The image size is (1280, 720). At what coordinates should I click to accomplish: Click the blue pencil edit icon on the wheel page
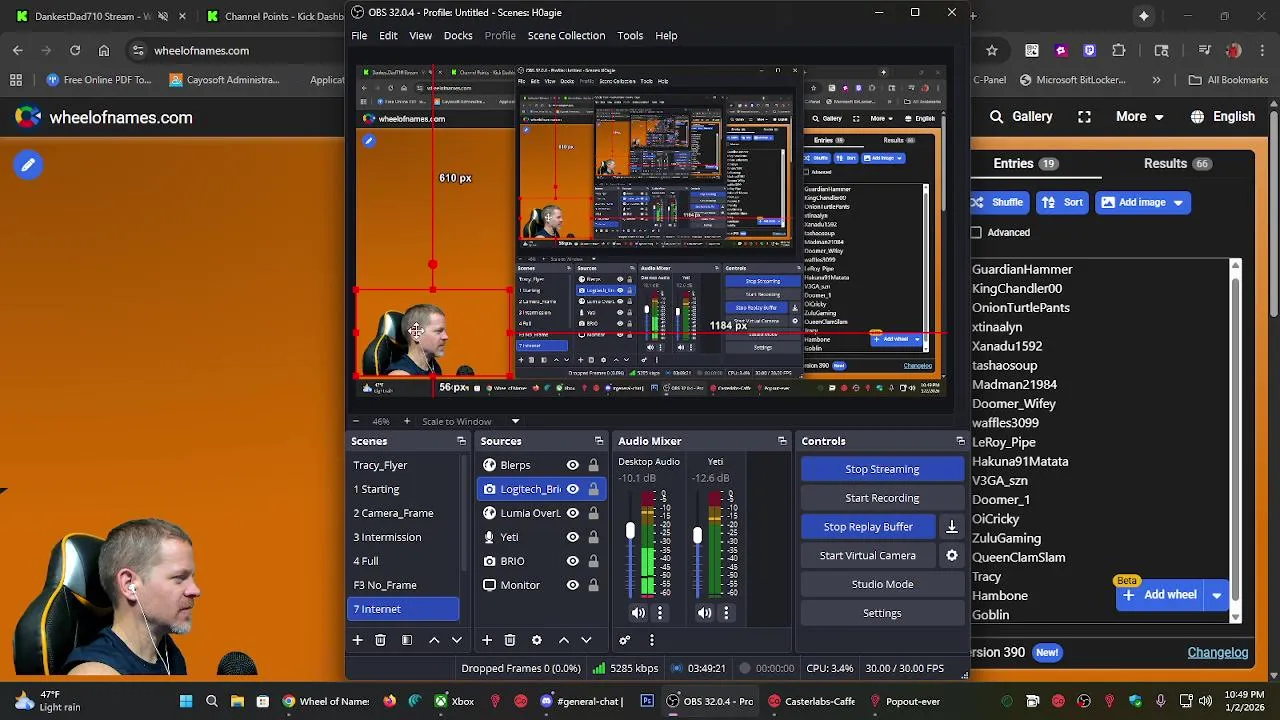28,165
